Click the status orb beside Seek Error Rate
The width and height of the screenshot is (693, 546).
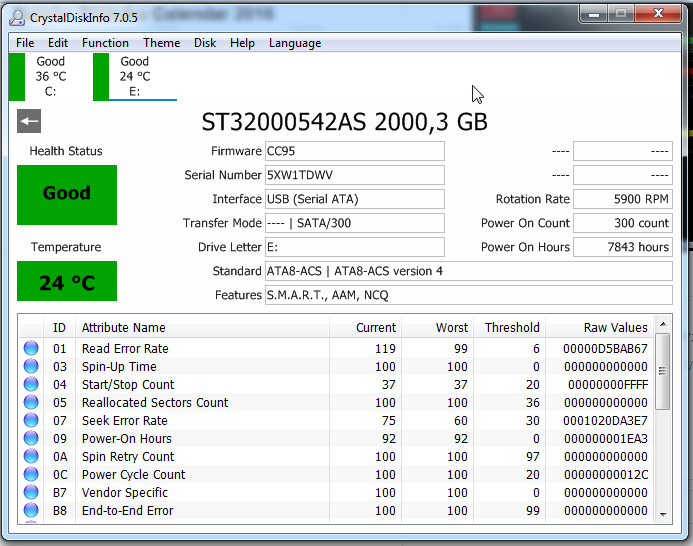tap(31, 420)
